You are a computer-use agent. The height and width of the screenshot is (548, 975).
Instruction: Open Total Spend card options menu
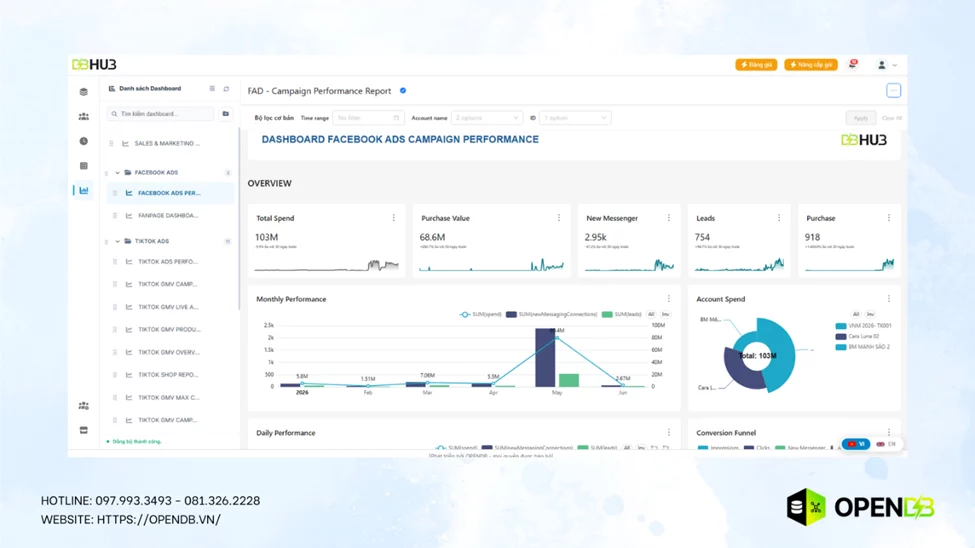394,218
